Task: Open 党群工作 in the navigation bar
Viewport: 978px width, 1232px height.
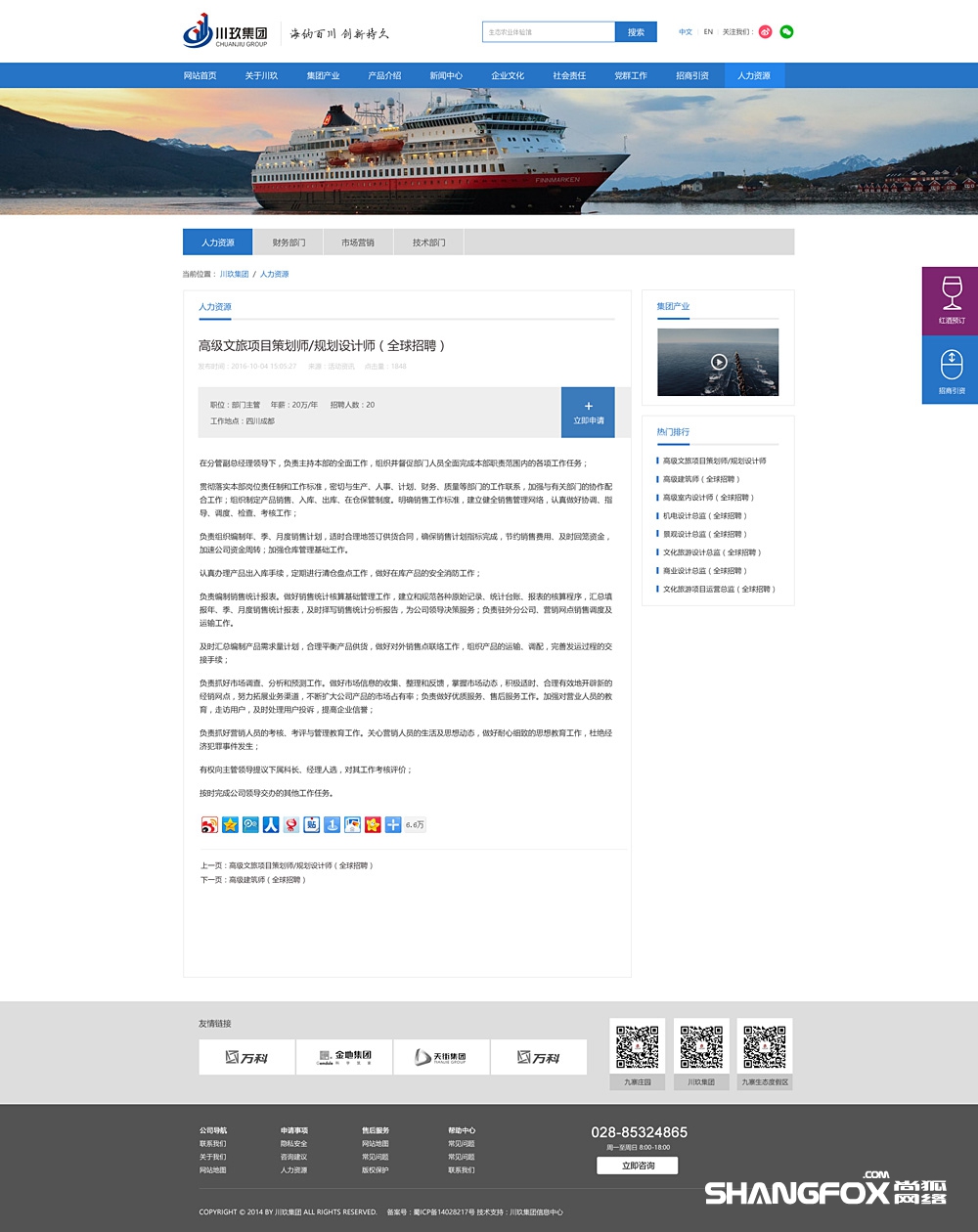Action: (631, 75)
